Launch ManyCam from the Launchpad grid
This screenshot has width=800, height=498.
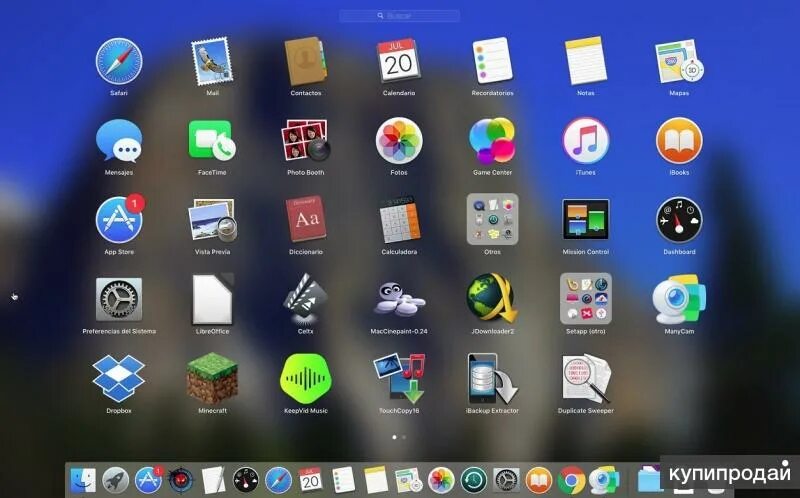point(679,300)
